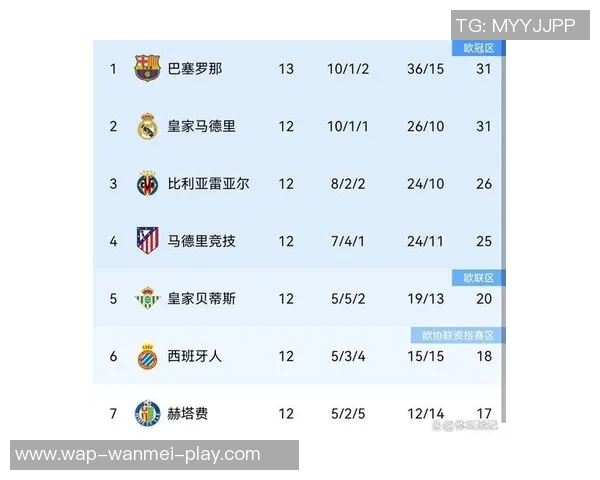Click the Barcelona club crest icon
Image resolution: width=600 pixels, height=480 pixels.
pyautogui.click(x=148, y=69)
